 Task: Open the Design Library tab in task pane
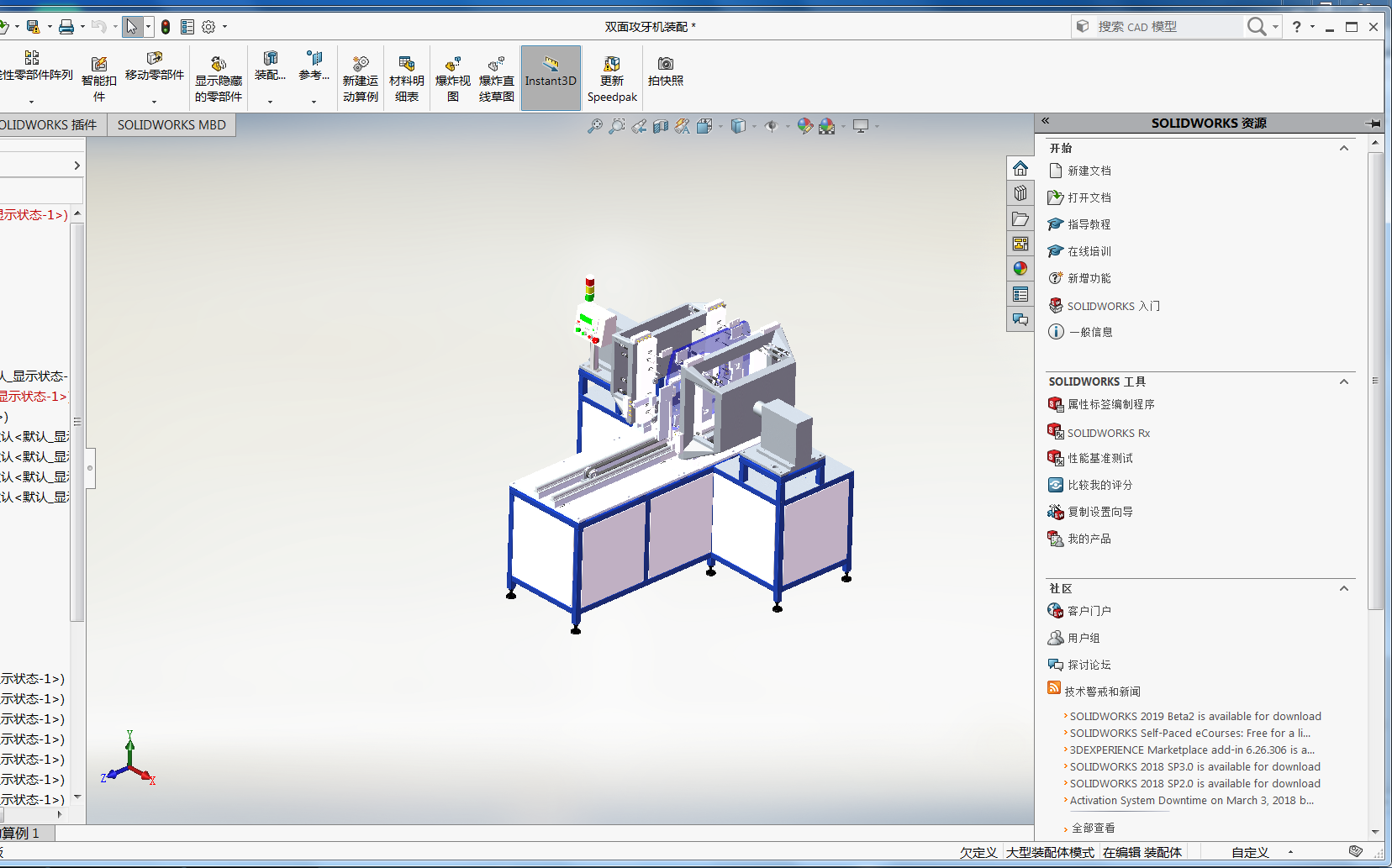1020,193
